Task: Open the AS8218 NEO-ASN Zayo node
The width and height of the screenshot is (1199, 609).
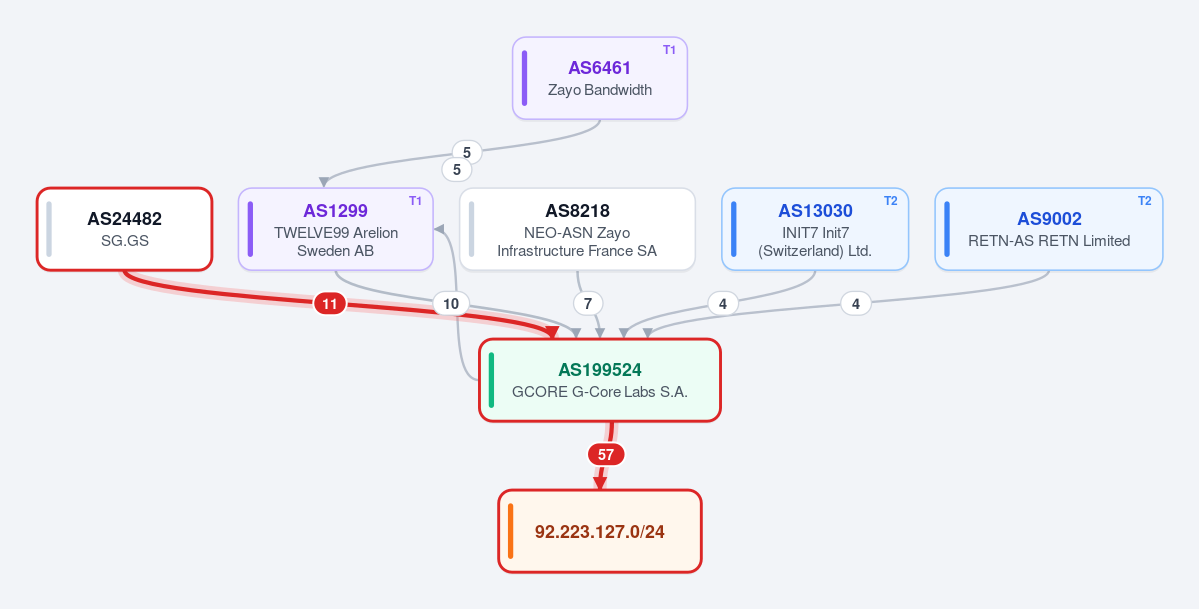Action: pos(577,229)
